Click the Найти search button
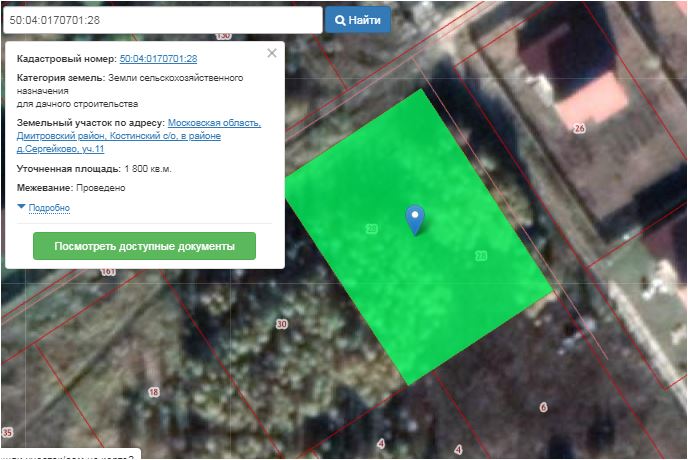Screen dimensions: 688x460 tap(358, 20)
